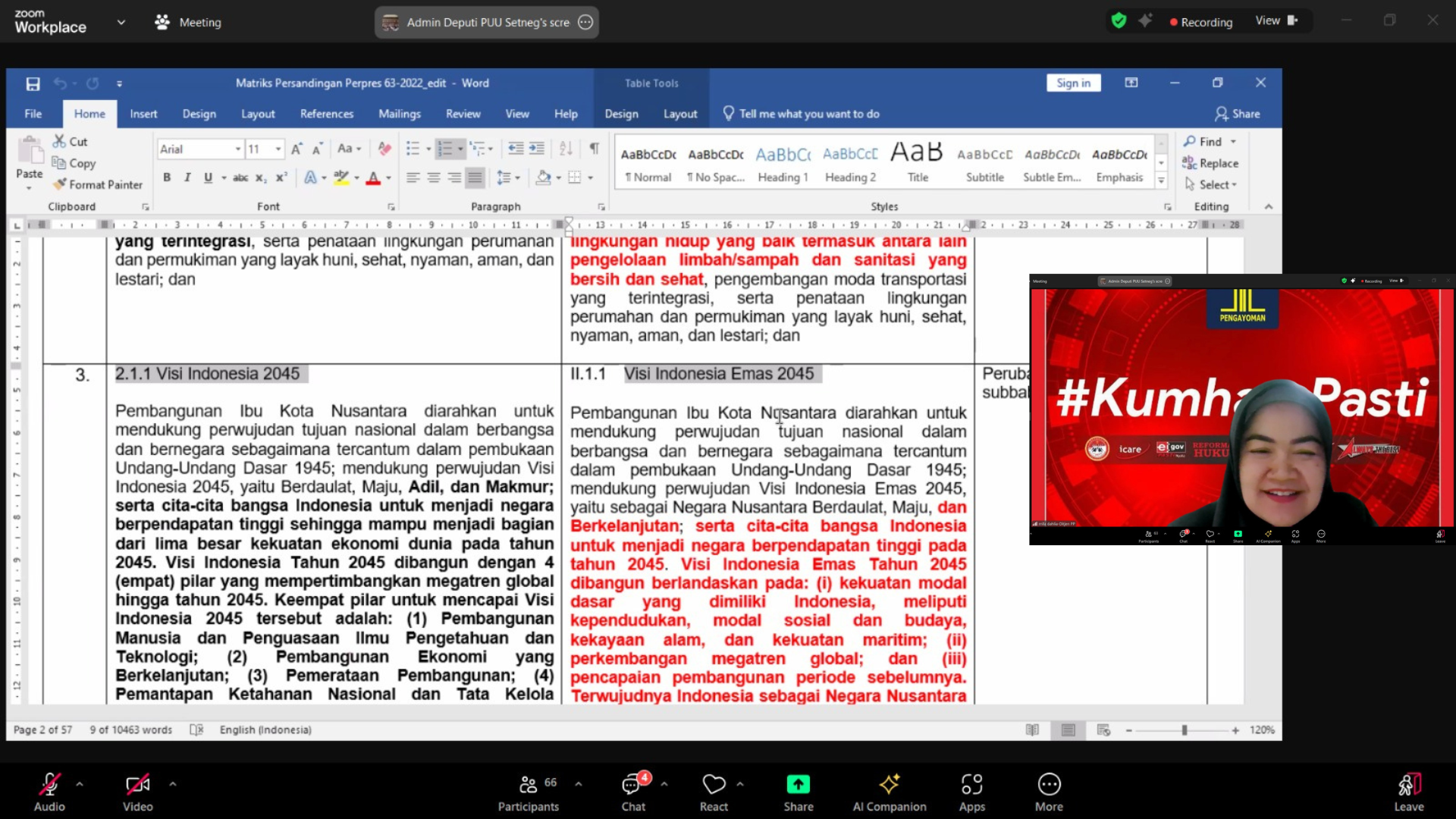Viewport: 1456px width, 819px height.
Task: Click the Zoom Video icon
Action: pos(138,791)
